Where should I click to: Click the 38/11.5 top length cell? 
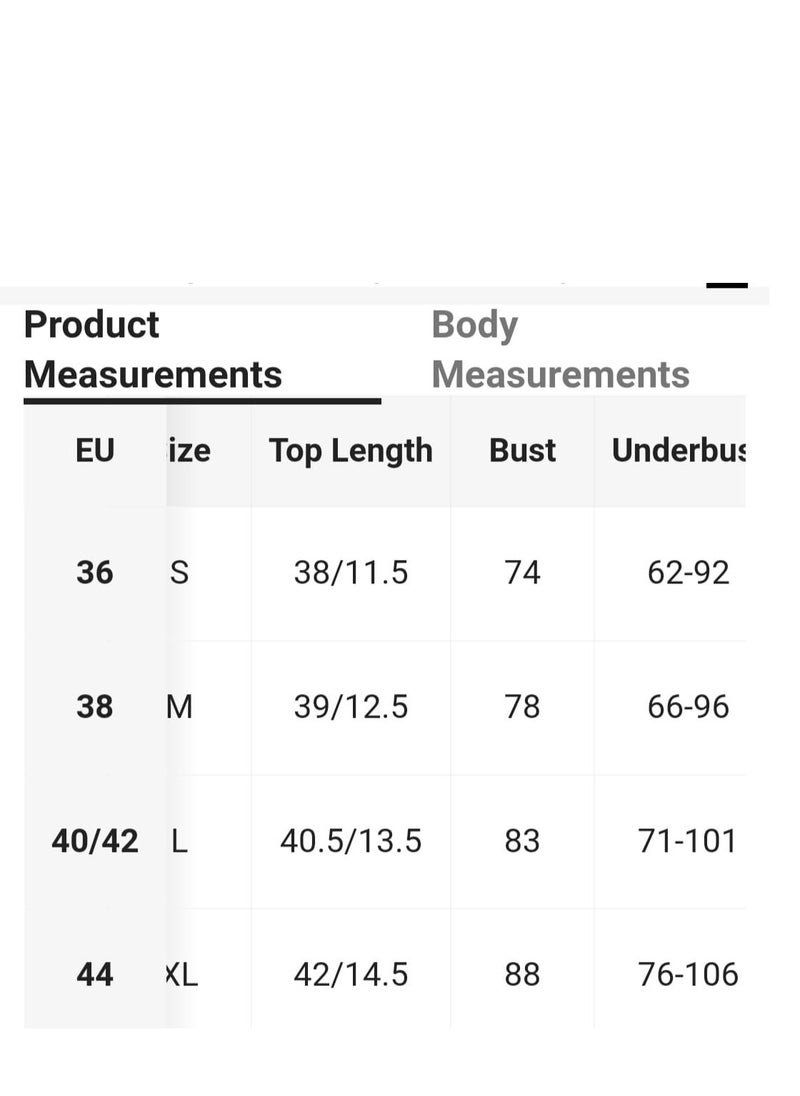pyautogui.click(x=351, y=573)
